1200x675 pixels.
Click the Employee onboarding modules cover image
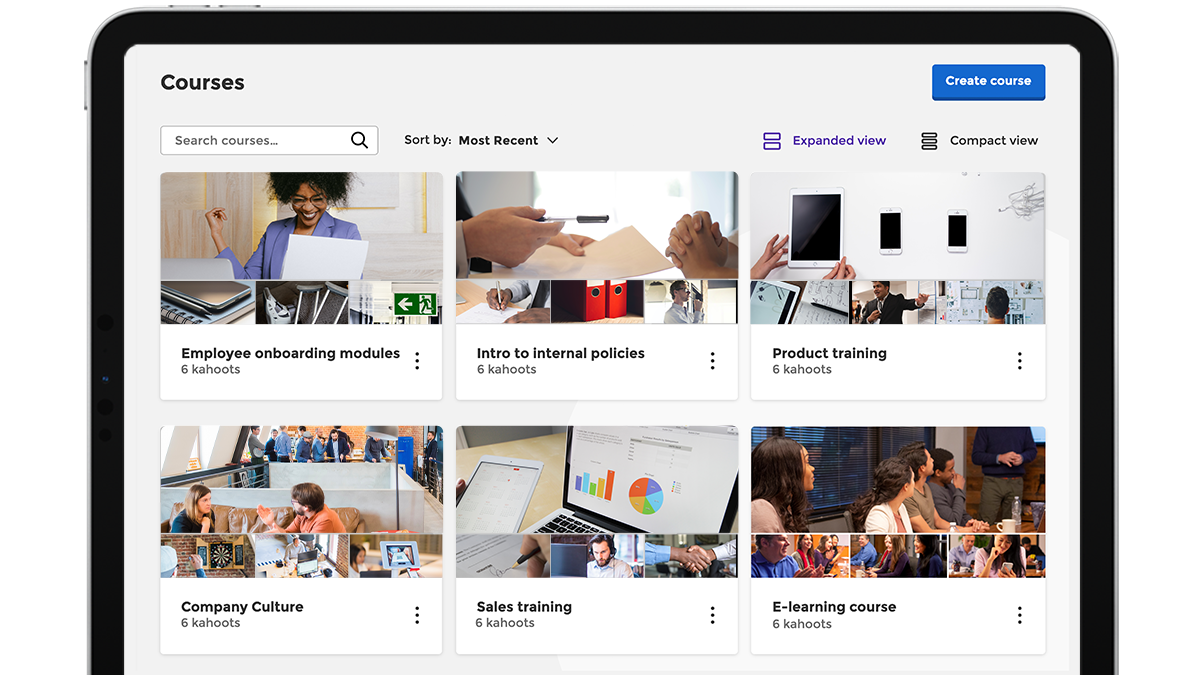tap(301, 246)
